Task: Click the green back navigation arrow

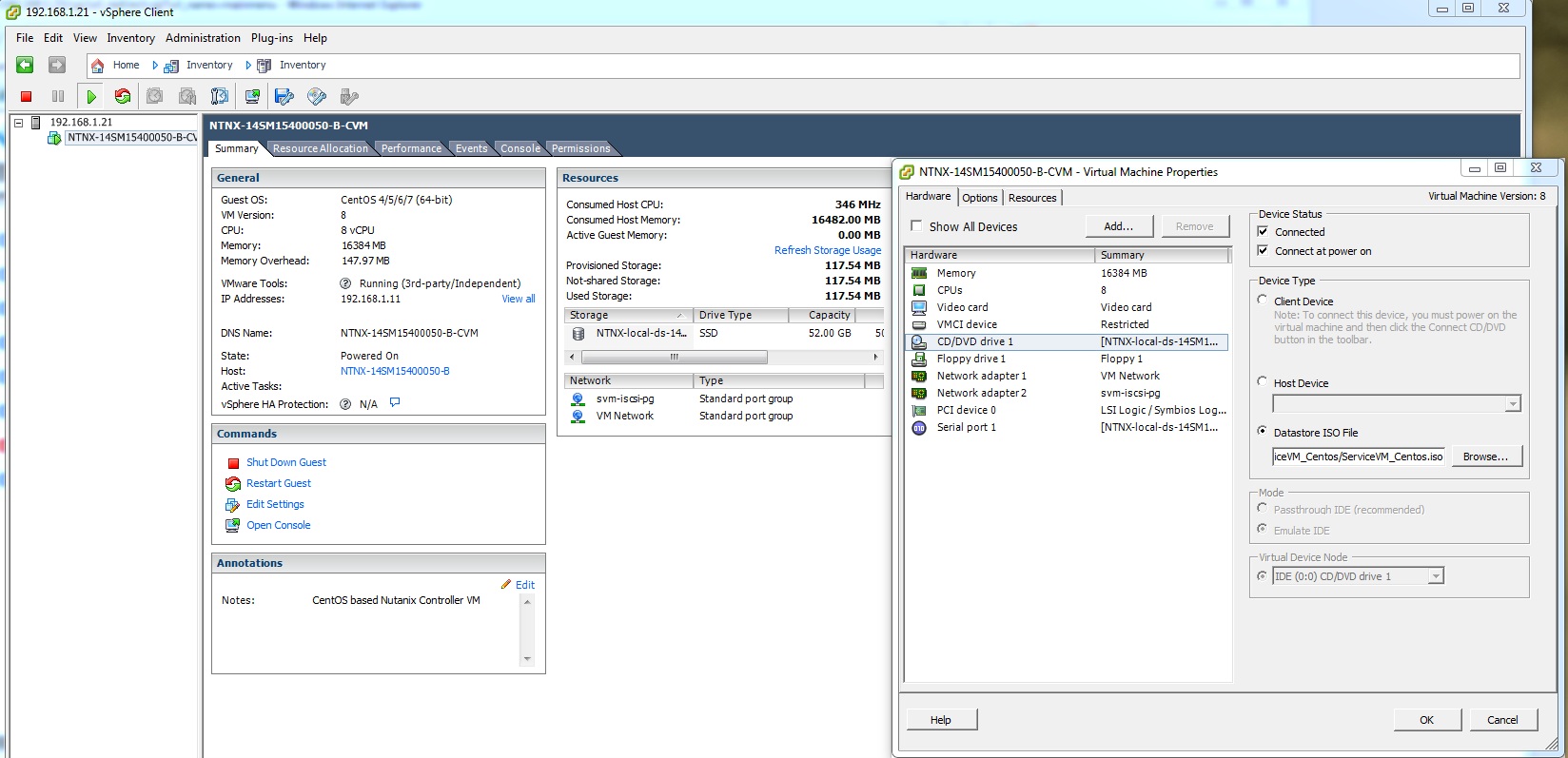Action: coord(26,65)
